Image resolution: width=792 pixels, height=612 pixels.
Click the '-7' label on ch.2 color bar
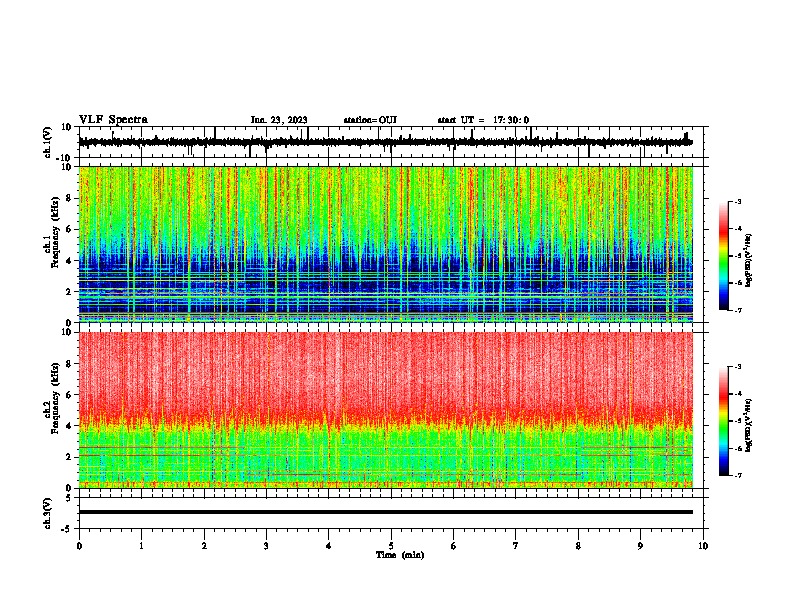click(738, 476)
